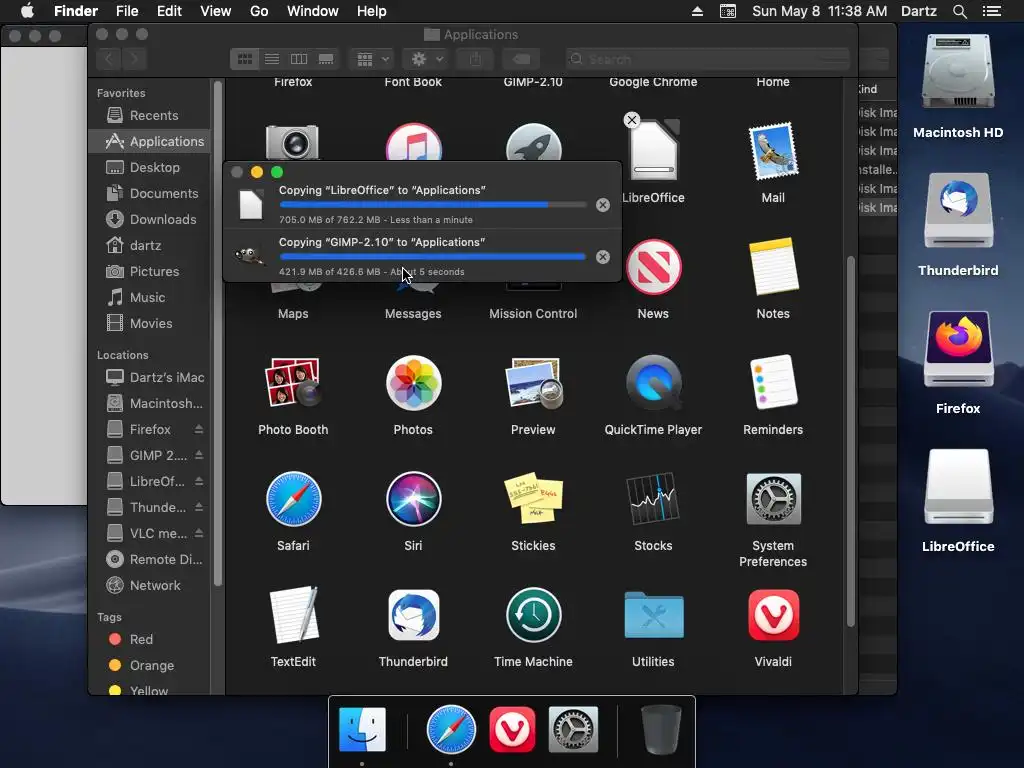The height and width of the screenshot is (768, 1024).
Task: Go back in Finder toolbar
Action: [109, 59]
